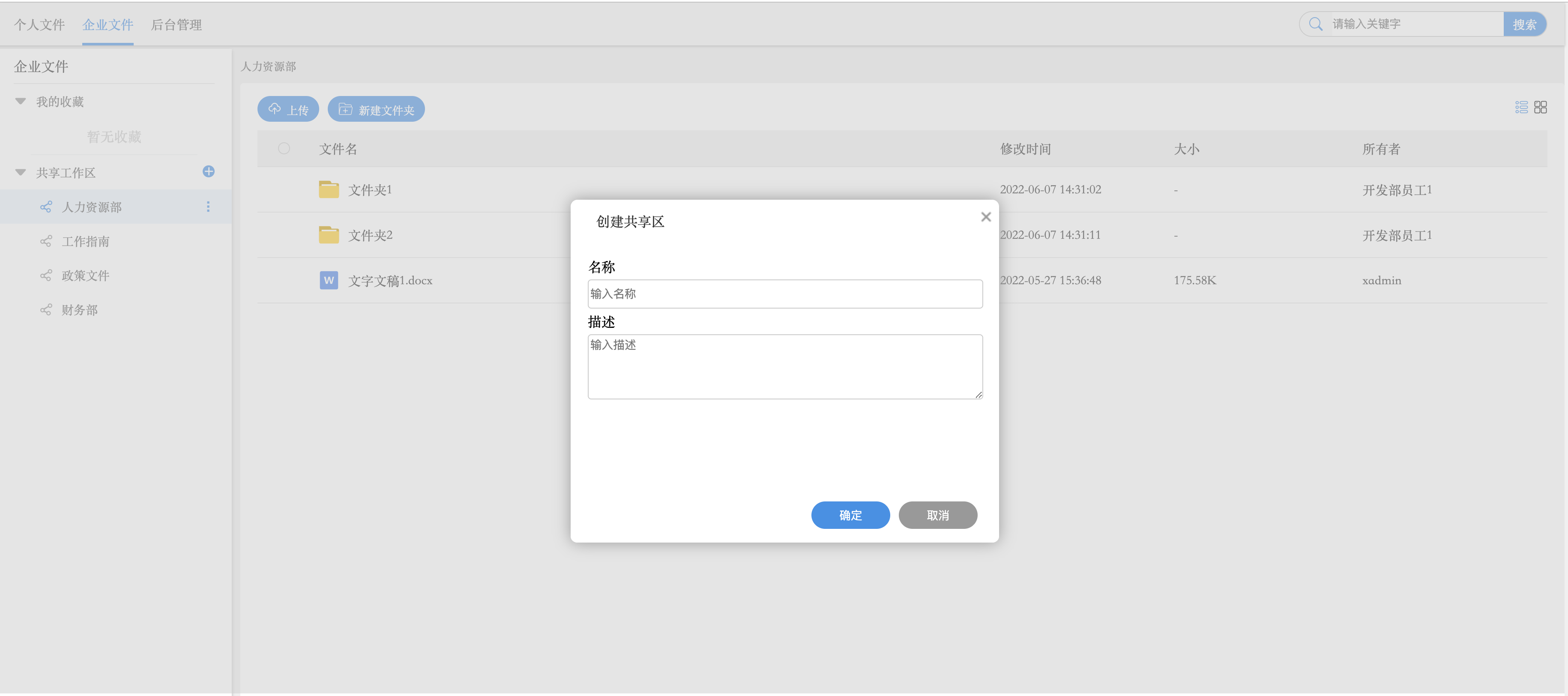Click the search magnifier icon

[1315, 24]
